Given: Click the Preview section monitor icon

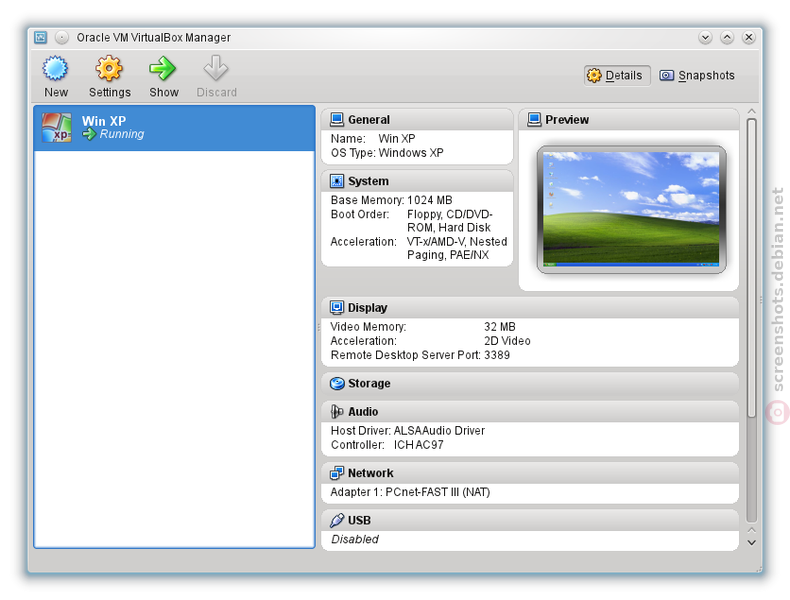Looking at the screenshot, I should [534, 120].
